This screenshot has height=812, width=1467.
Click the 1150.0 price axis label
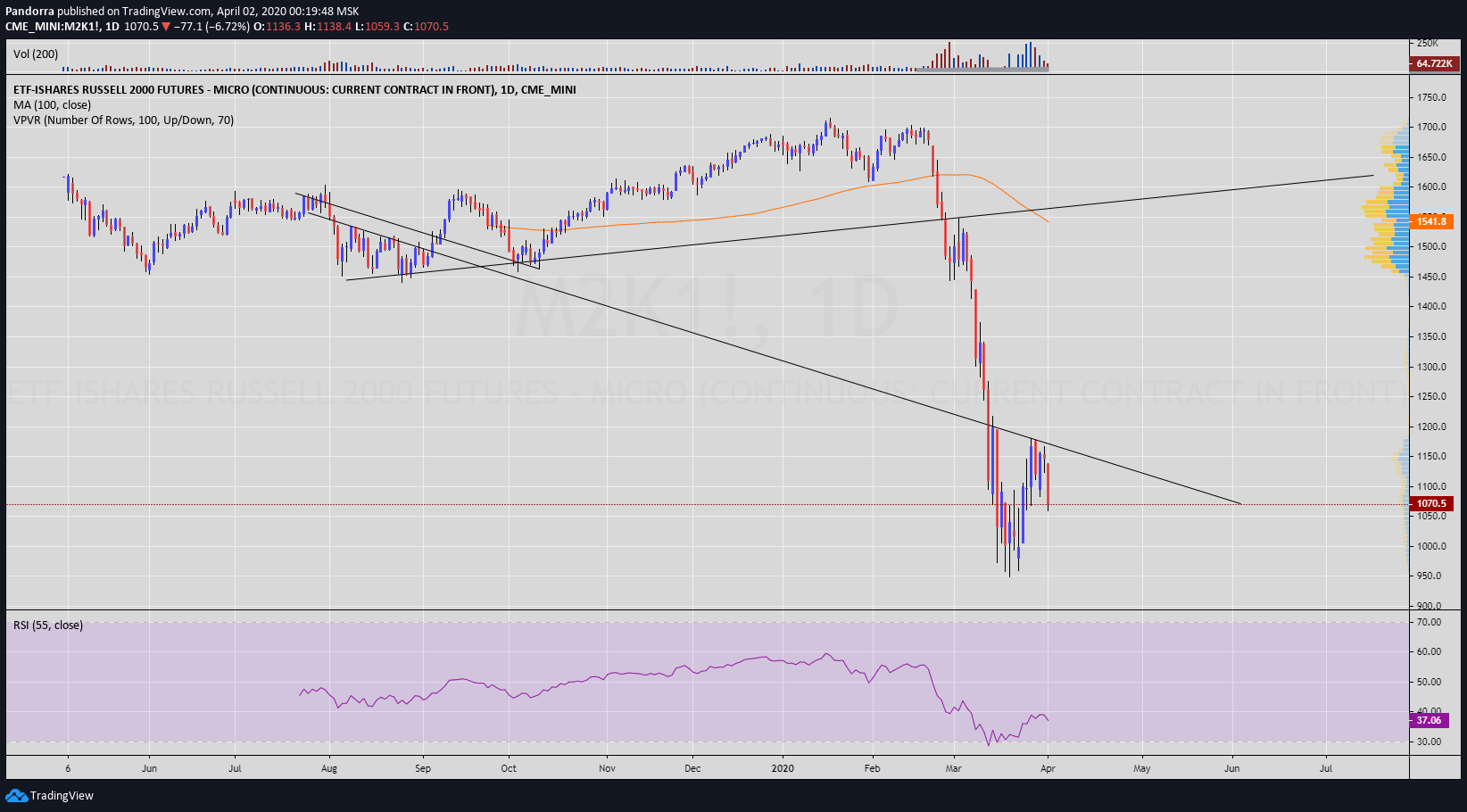[1431, 457]
